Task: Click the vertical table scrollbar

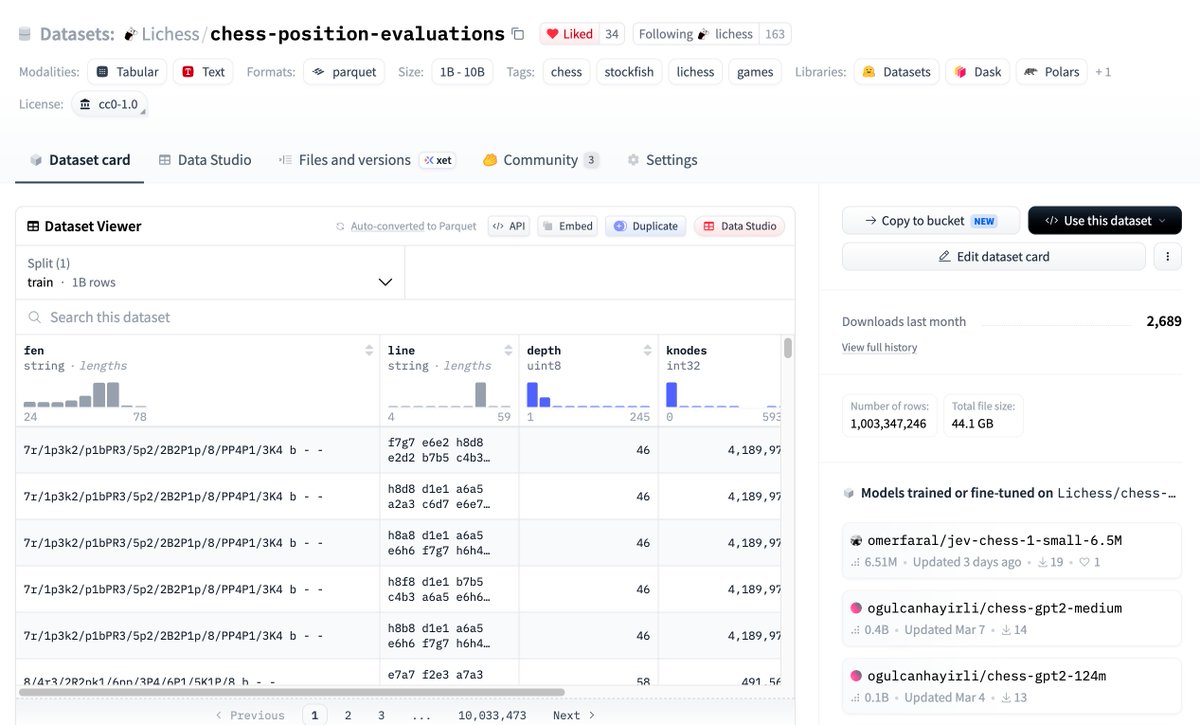Action: tap(788, 347)
